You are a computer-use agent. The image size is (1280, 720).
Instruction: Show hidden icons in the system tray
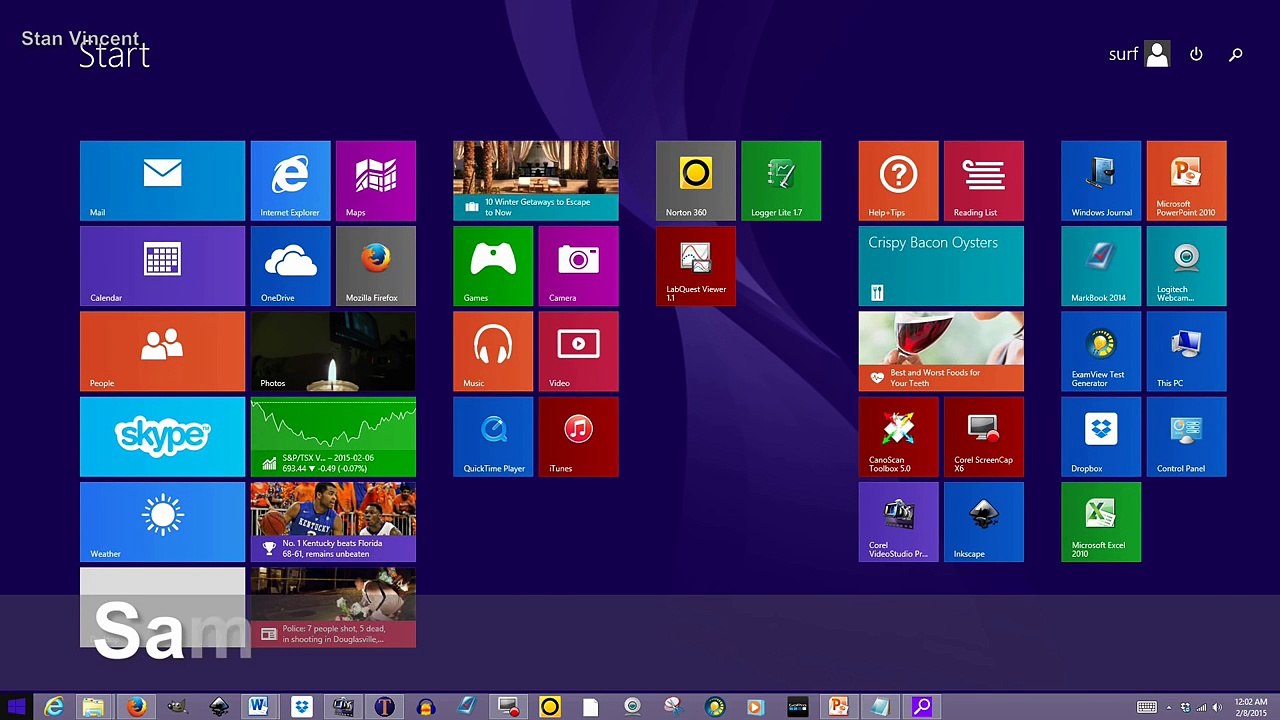click(x=1168, y=708)
